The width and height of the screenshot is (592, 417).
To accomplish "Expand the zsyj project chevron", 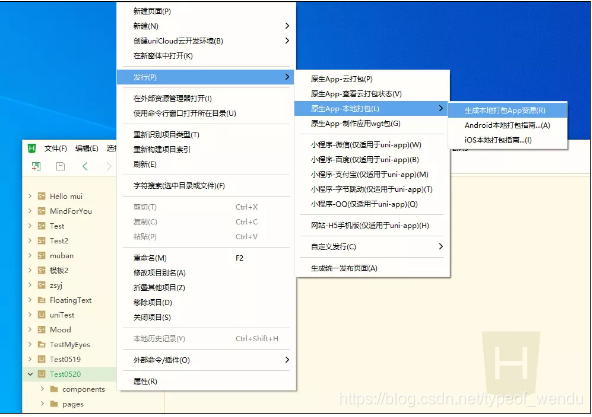I will click(x=30, y=285).
